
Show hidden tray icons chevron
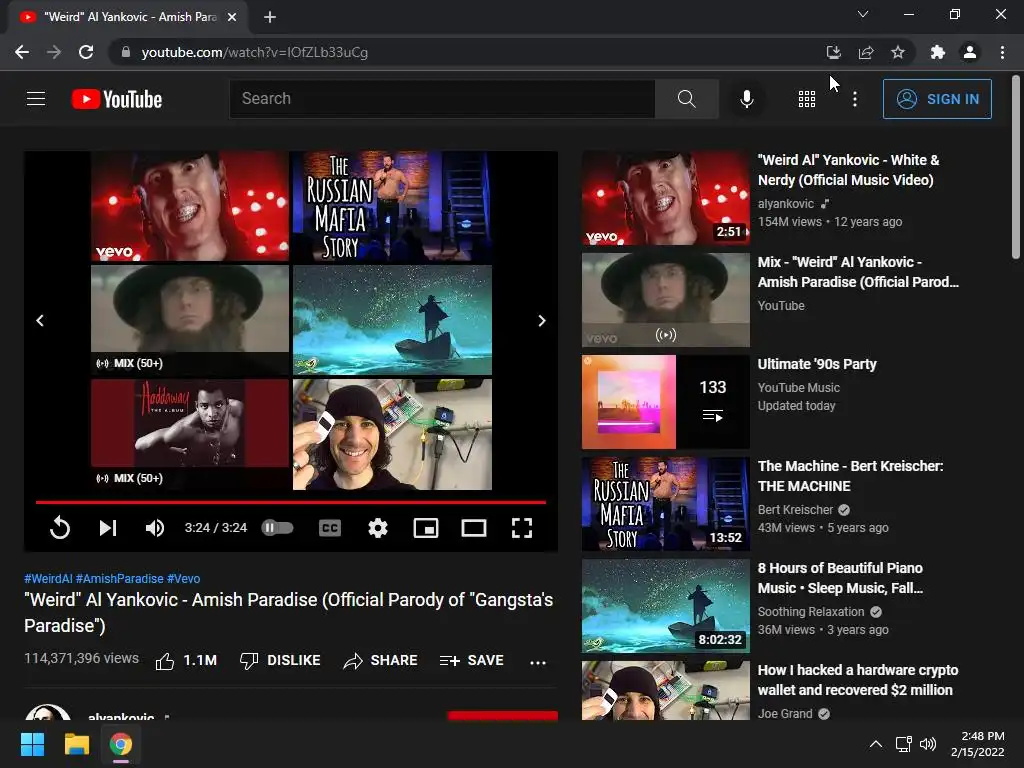(x=876, y=744)
